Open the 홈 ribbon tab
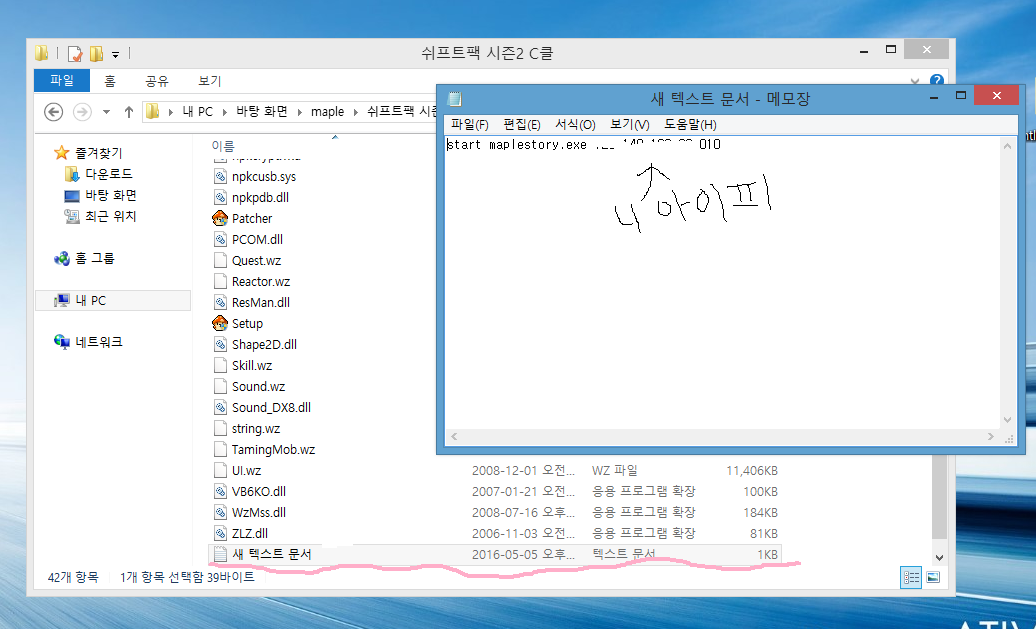This screenshot has height=629, width=1036. click(109, 81)
